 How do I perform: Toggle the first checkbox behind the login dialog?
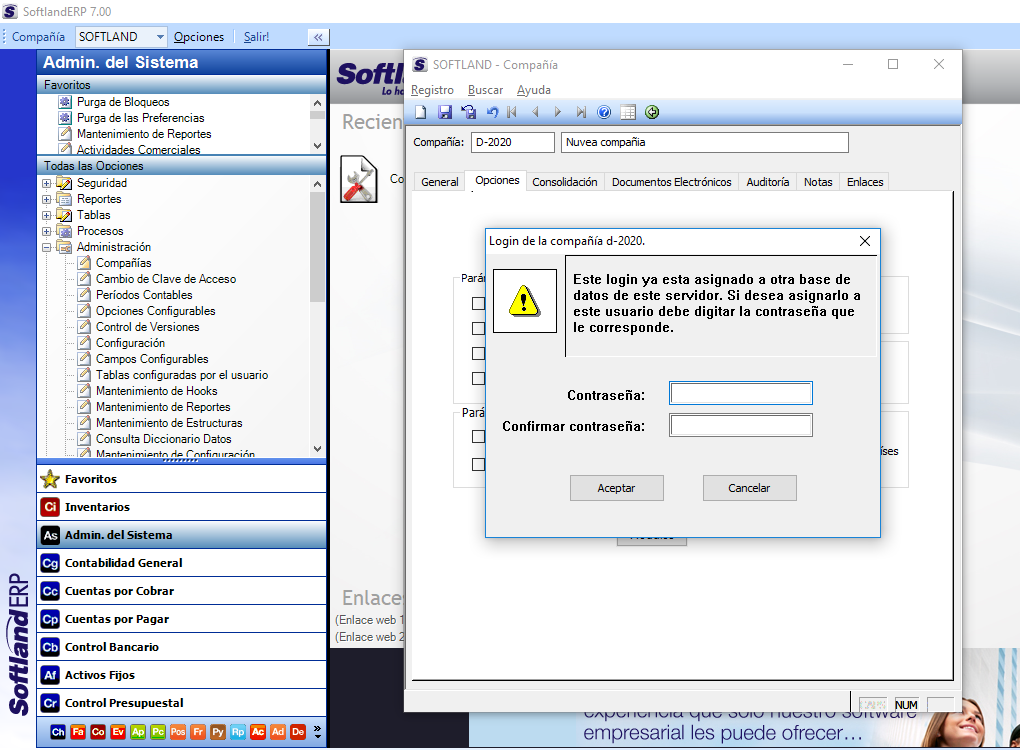tap(478, 303)
